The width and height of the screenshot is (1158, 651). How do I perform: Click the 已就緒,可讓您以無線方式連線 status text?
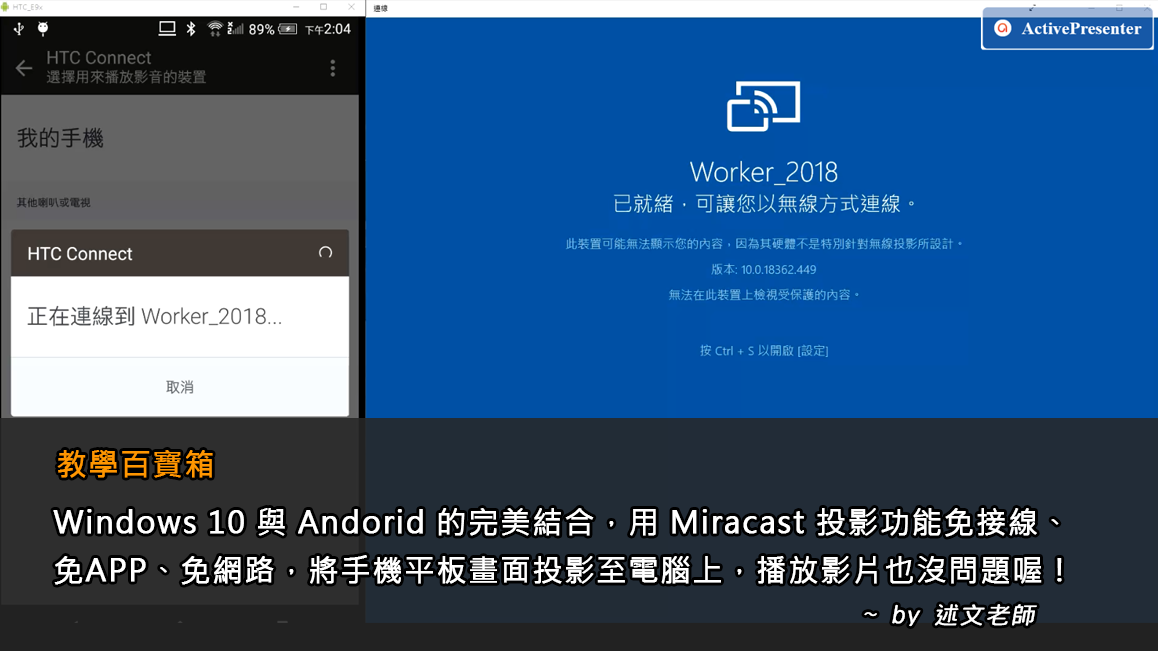[x=764, y=204]
